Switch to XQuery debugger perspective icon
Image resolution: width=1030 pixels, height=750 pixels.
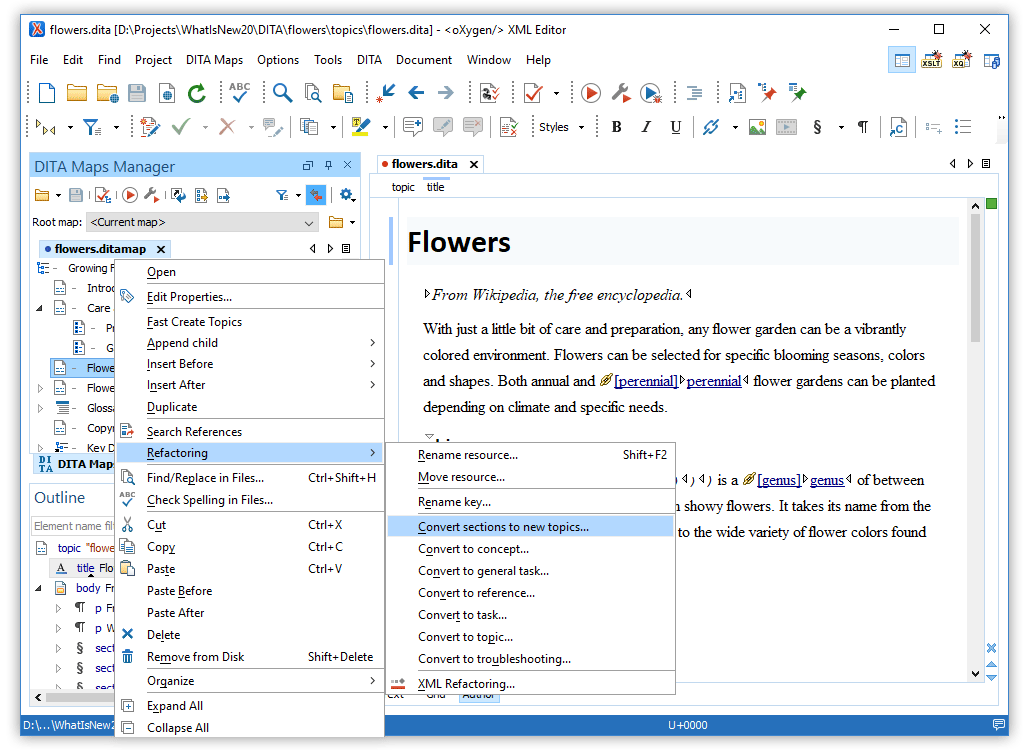tap(962, 60)
